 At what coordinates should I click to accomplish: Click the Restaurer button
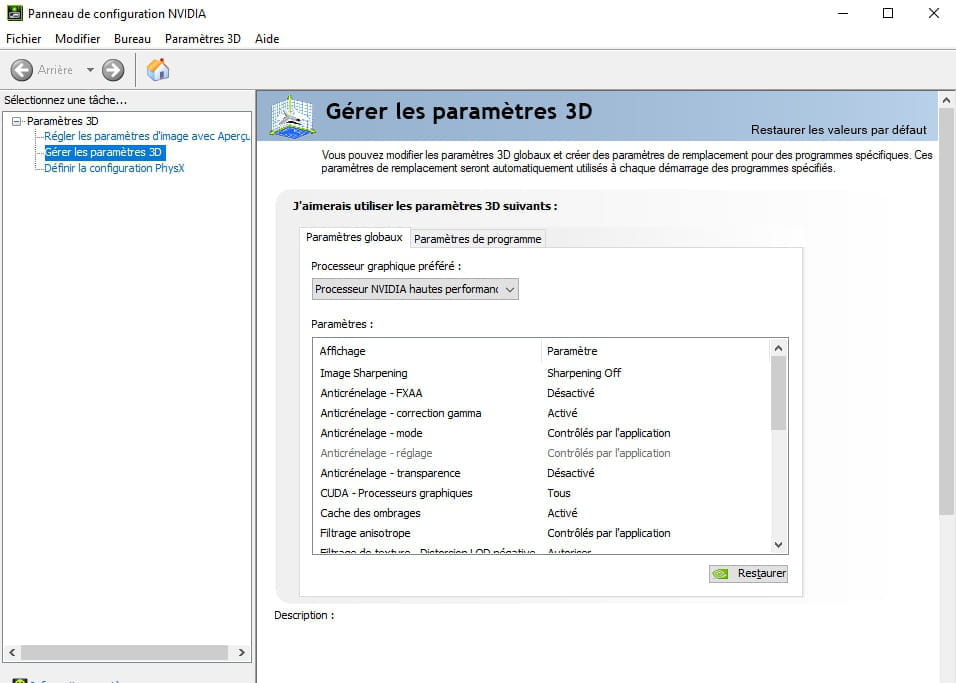tap(748, 573)
